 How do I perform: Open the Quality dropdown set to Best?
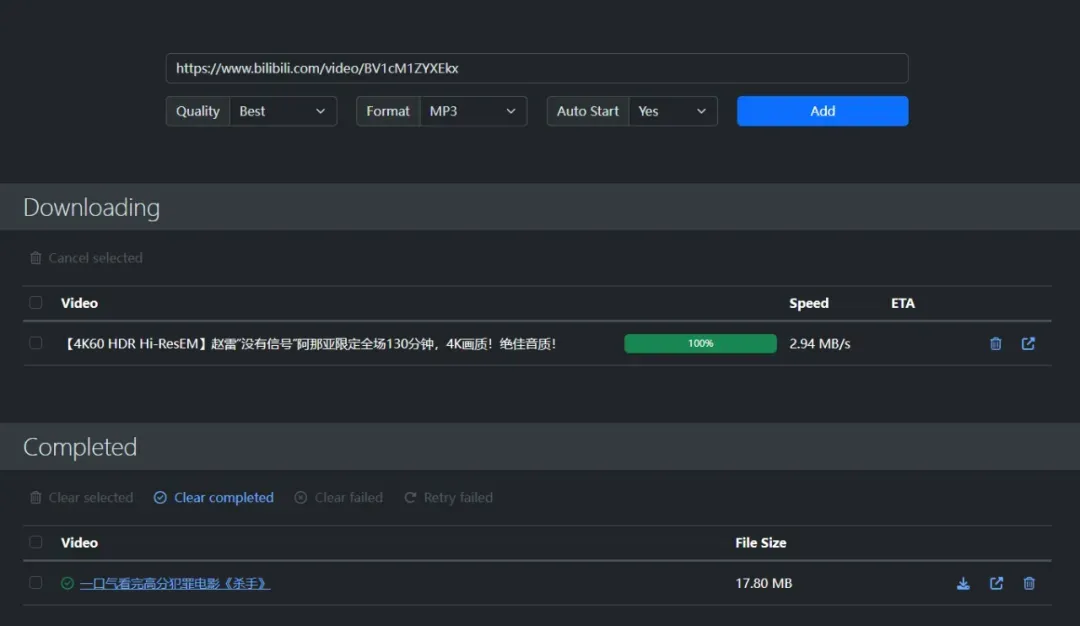click(283, 111)
